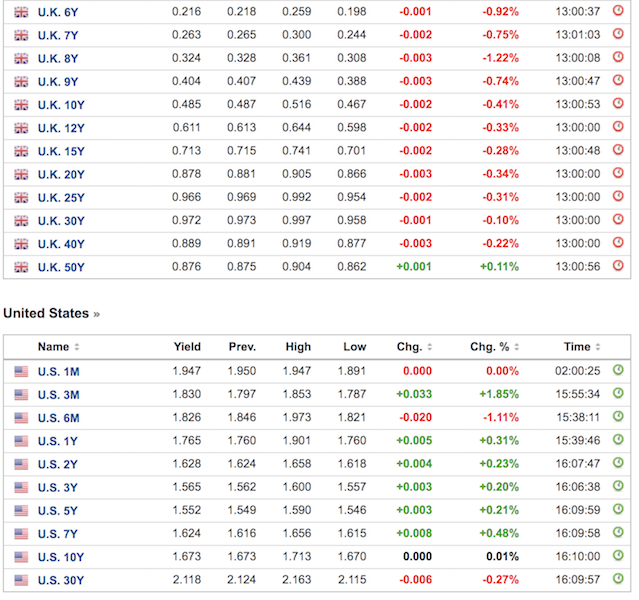This screenshot has width=639, height=600.
Task: Sort United States table by Name
Action: tap(58, 347)
